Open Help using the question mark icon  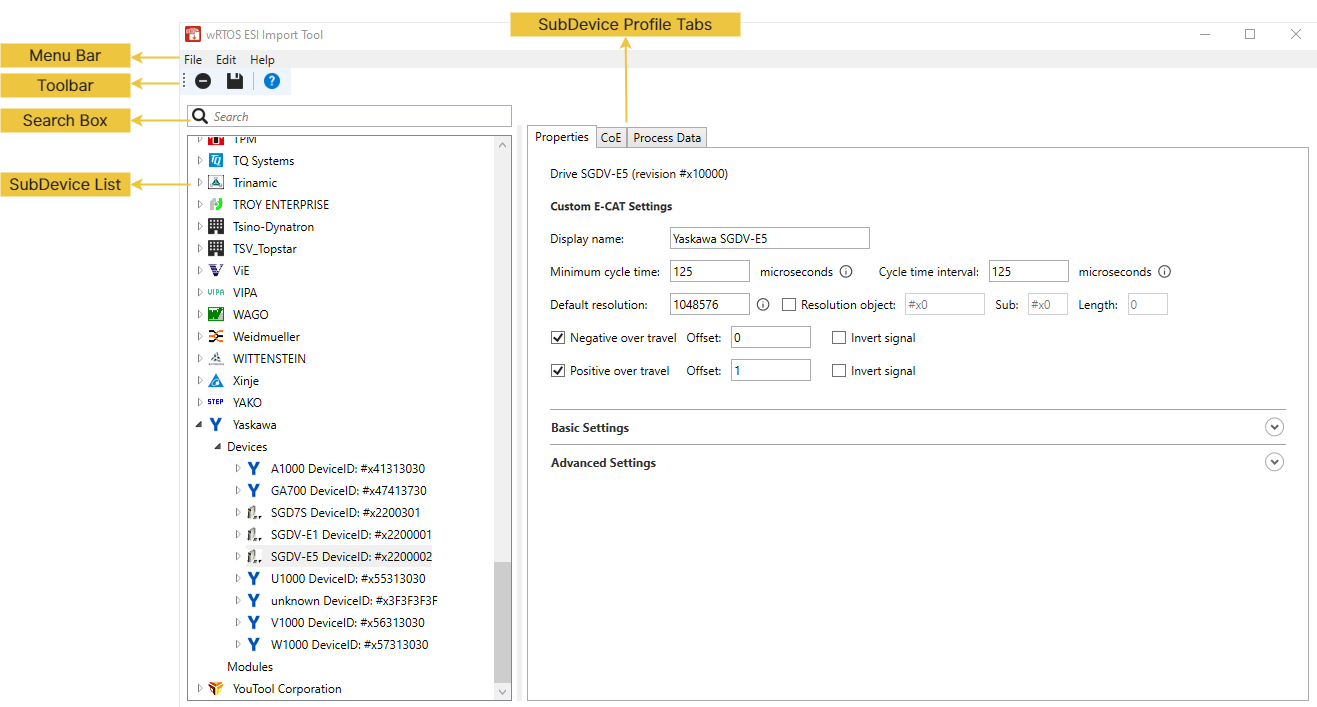pyautogui.click(x=271, y=81)
